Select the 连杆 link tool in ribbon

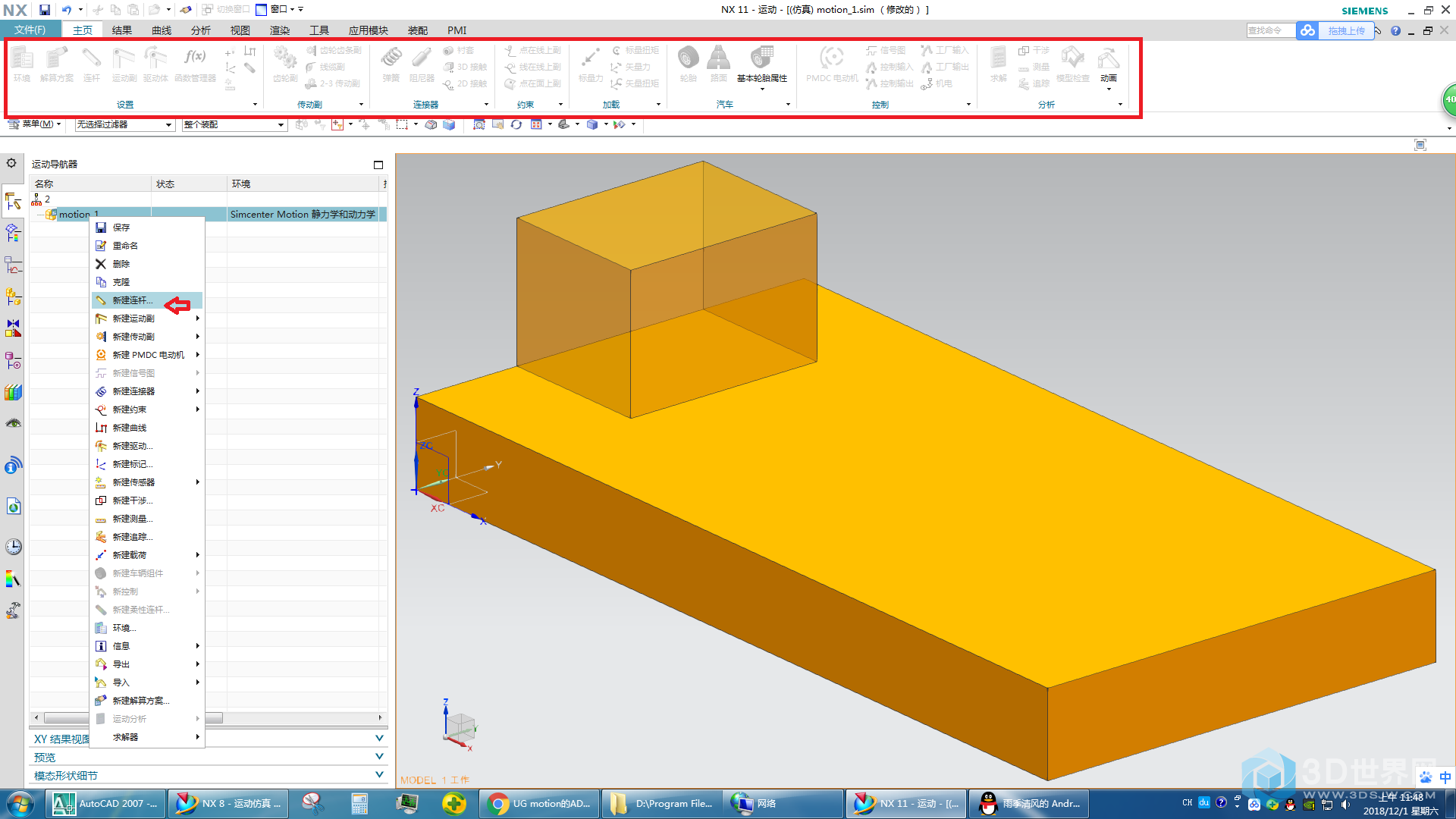pyautogui.click(x=92, y=64)
